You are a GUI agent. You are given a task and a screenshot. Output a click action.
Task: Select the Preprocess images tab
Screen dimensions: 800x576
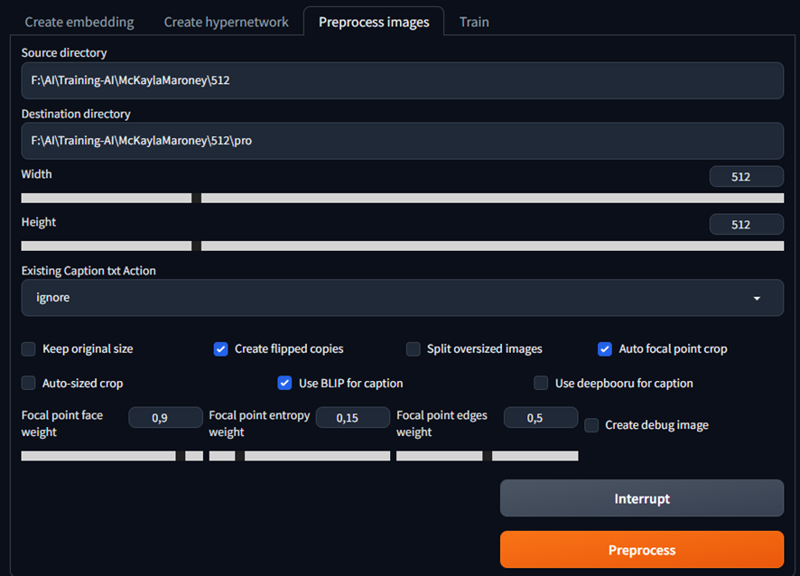(x=374, y=22)
